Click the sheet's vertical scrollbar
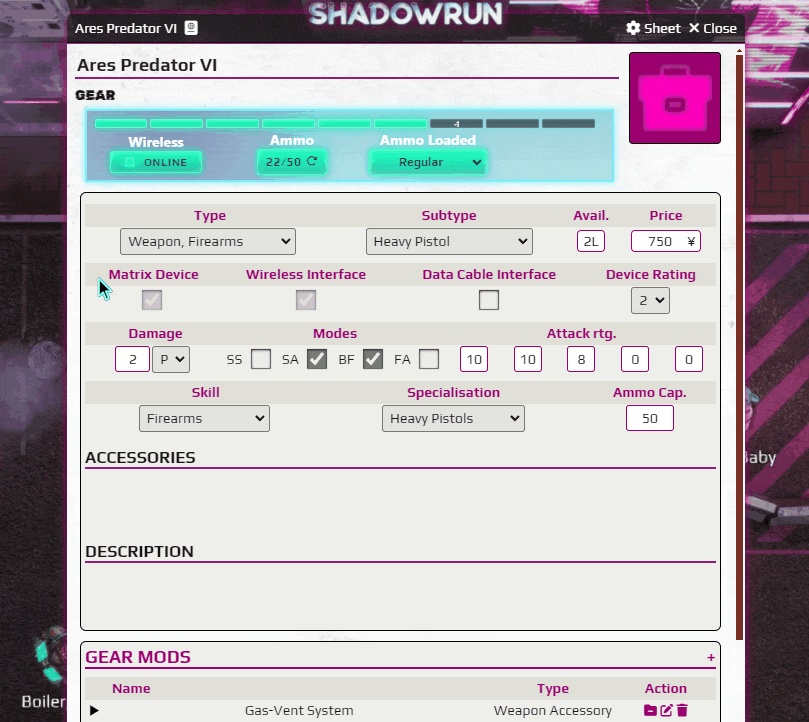Image resolution: width=809 pixels, height=722 pixels. (739, 346)
